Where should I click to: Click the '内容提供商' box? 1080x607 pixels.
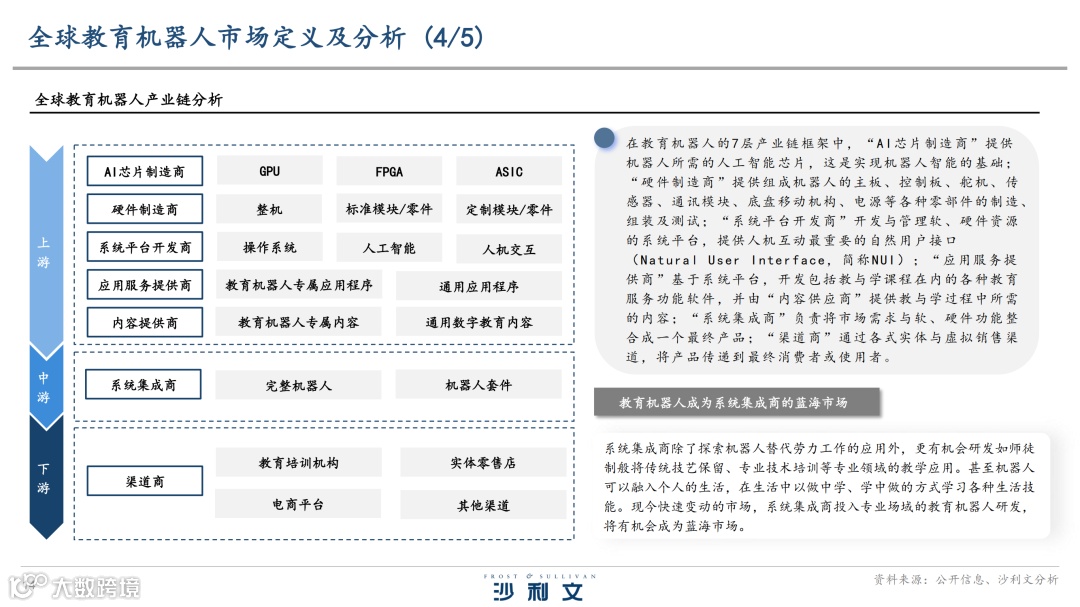(145, 322)
